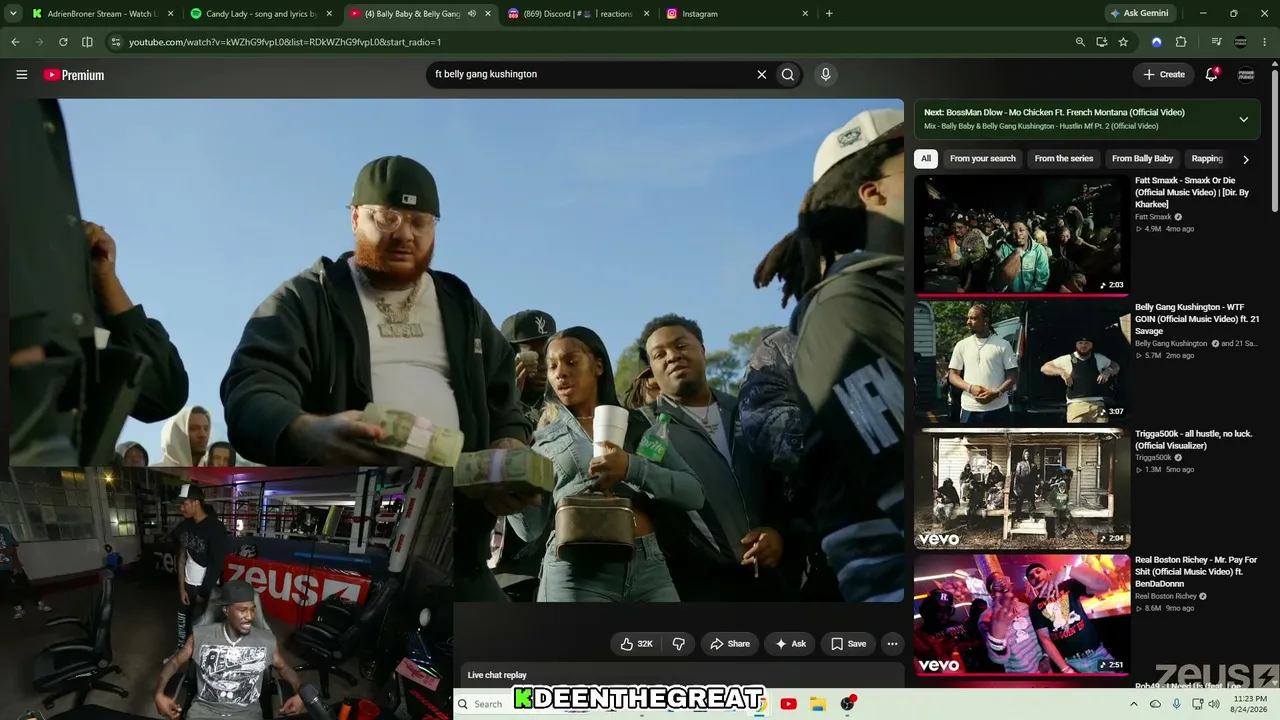Open Ask Gemini in the browser
This screenshot has height=720, width=1280.
[1139, 14]
